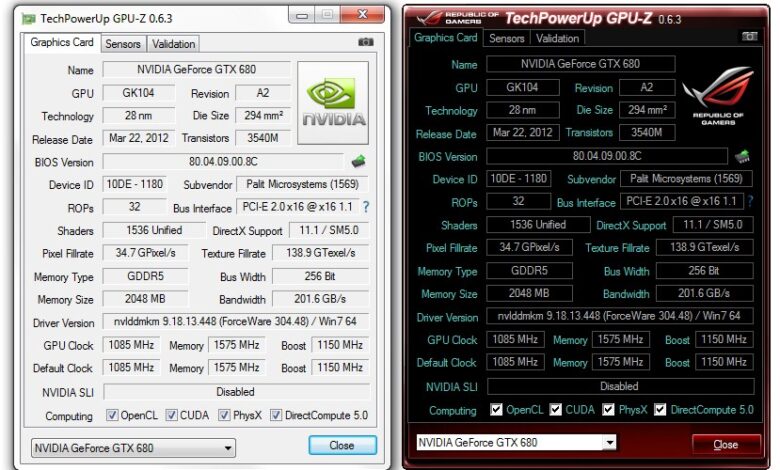Click the GPU-Z app icon in white title bar
This screenshot has height=470, width=780.
tap(29, 19)
